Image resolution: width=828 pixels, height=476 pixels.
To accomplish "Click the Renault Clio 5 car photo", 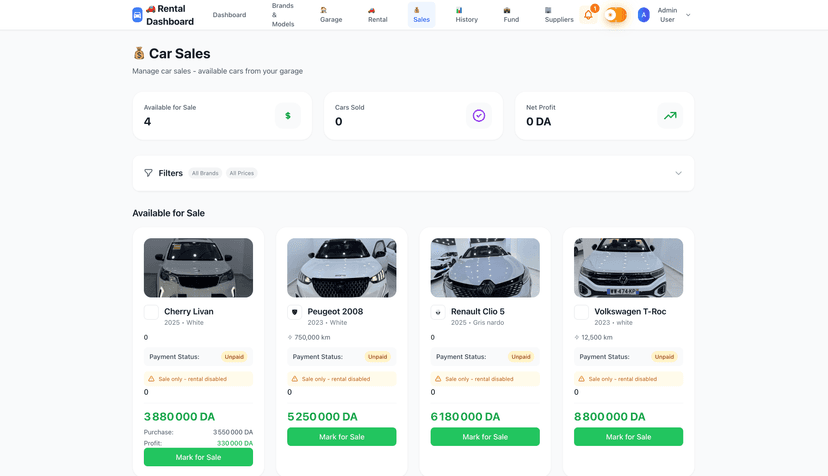I will (x=485, y=267).
